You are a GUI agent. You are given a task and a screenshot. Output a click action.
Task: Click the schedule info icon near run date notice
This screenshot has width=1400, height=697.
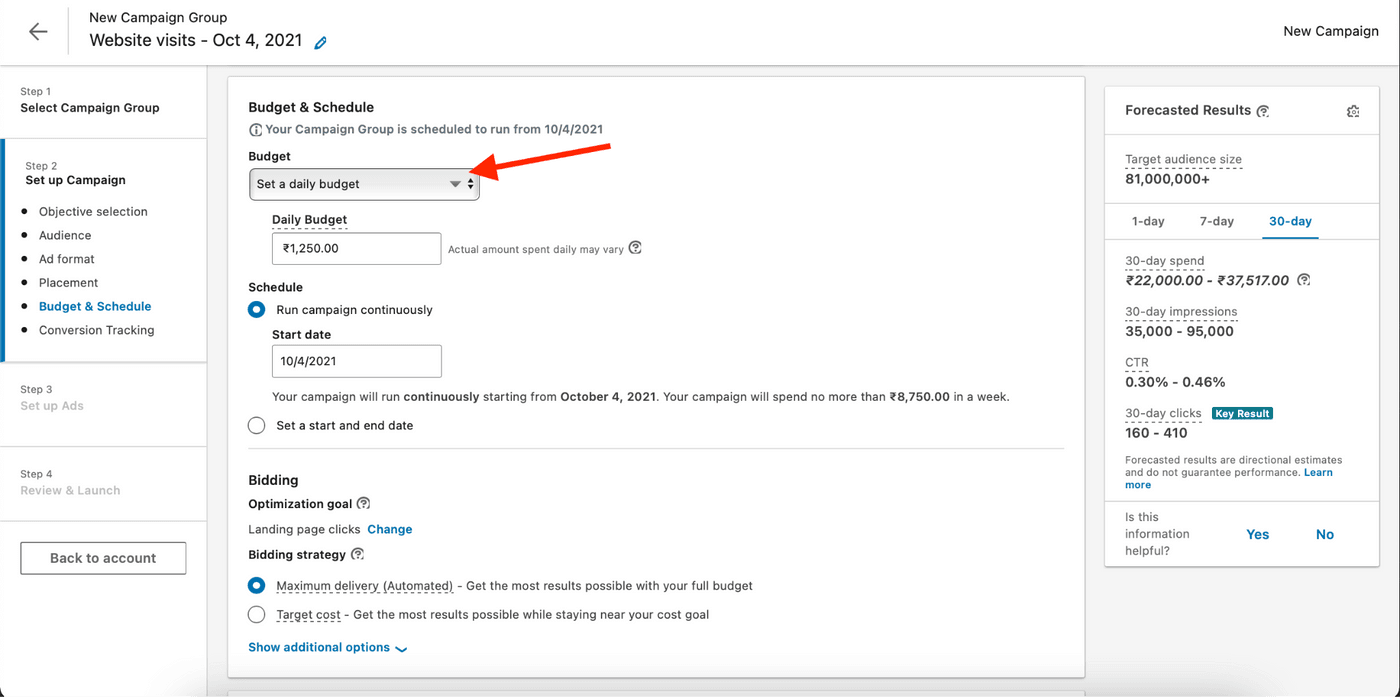point(256,128)
